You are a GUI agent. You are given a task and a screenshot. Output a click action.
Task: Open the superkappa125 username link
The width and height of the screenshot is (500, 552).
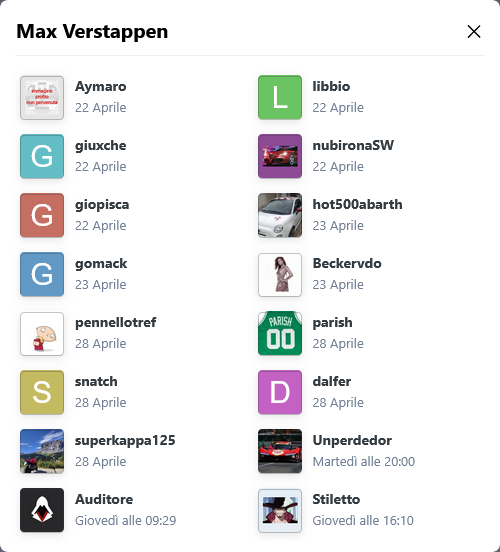pyautogui.click(x=125, y=440)
